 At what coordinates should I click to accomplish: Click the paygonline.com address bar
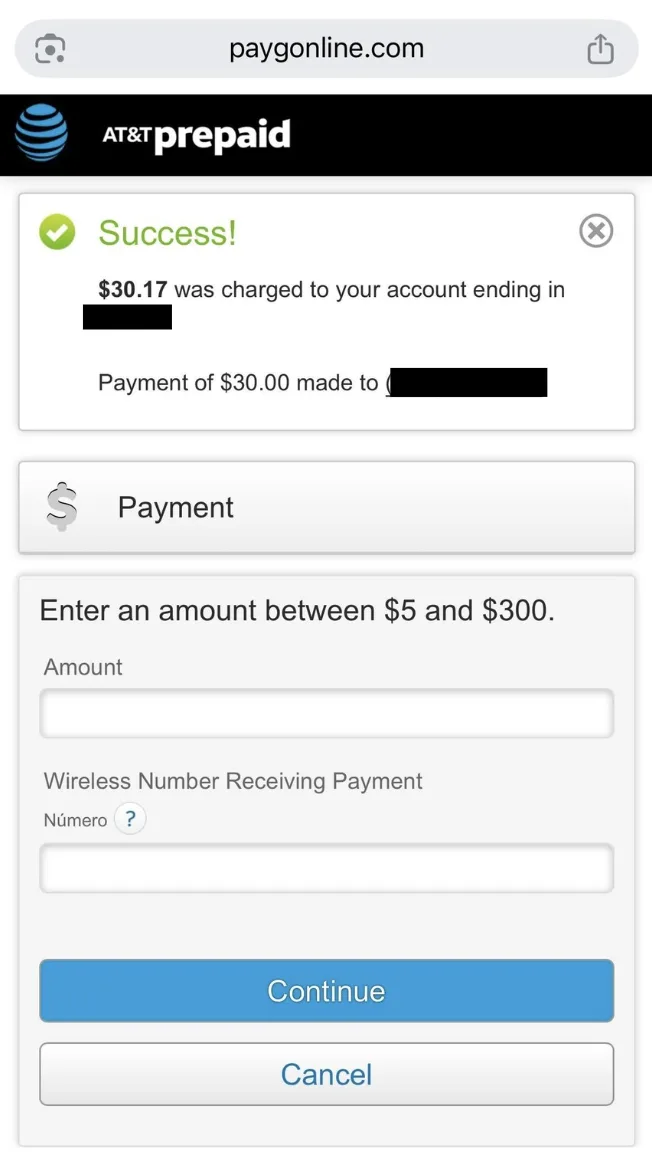[x=326, y=47]
